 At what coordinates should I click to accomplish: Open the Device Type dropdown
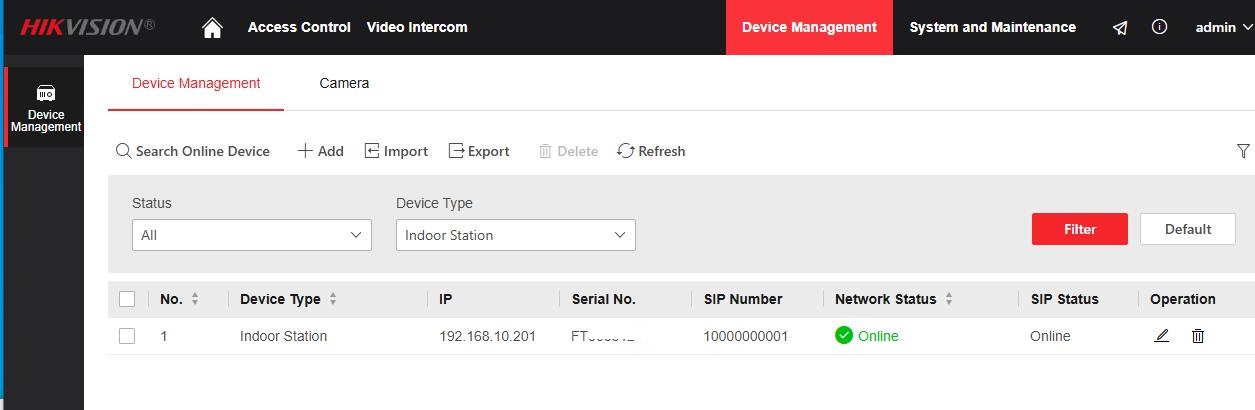516,235
